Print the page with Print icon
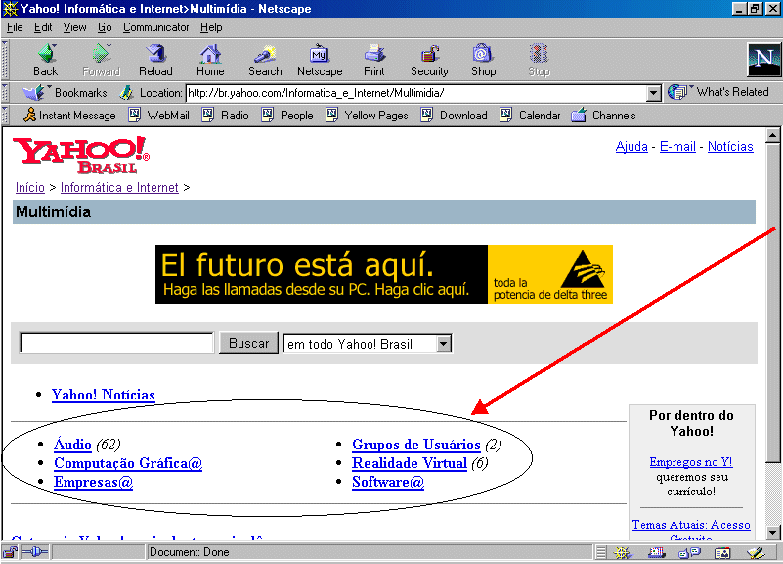783x564 pixels. click(374, 60)
